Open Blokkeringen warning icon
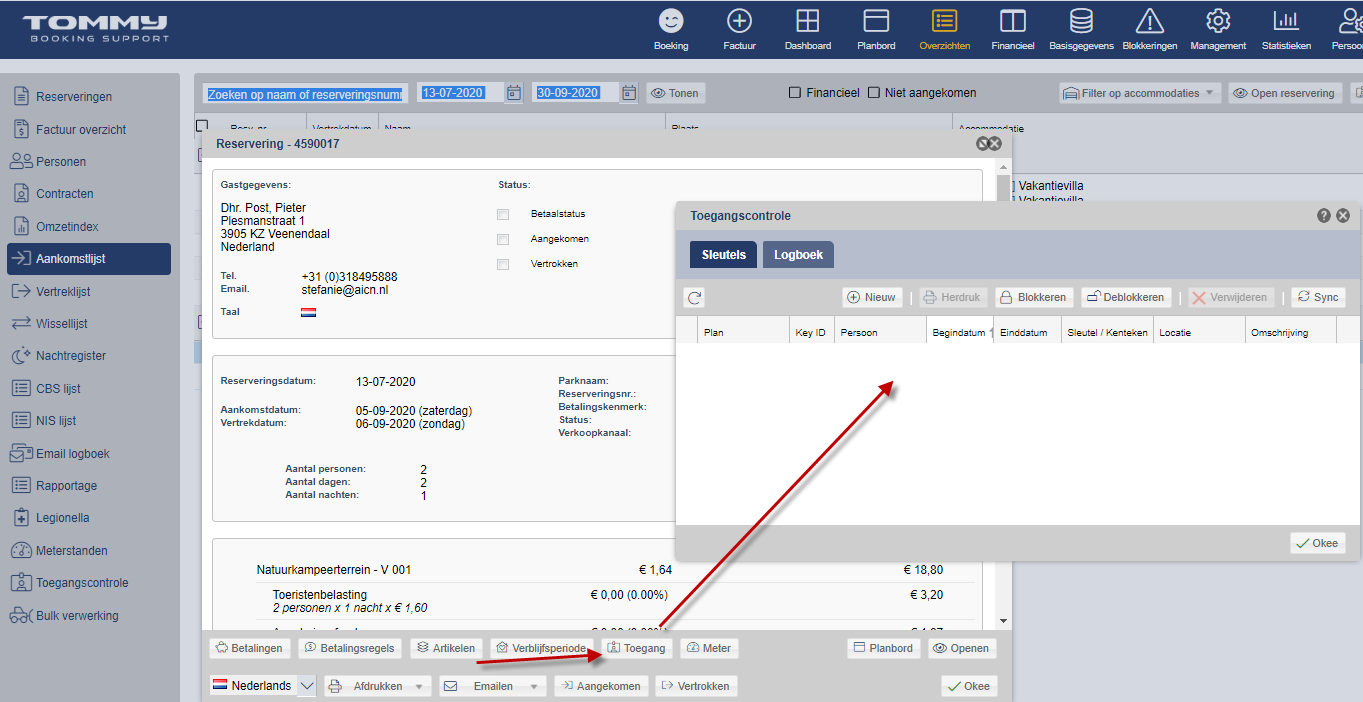1363x702 pixels. [1150, 29]
